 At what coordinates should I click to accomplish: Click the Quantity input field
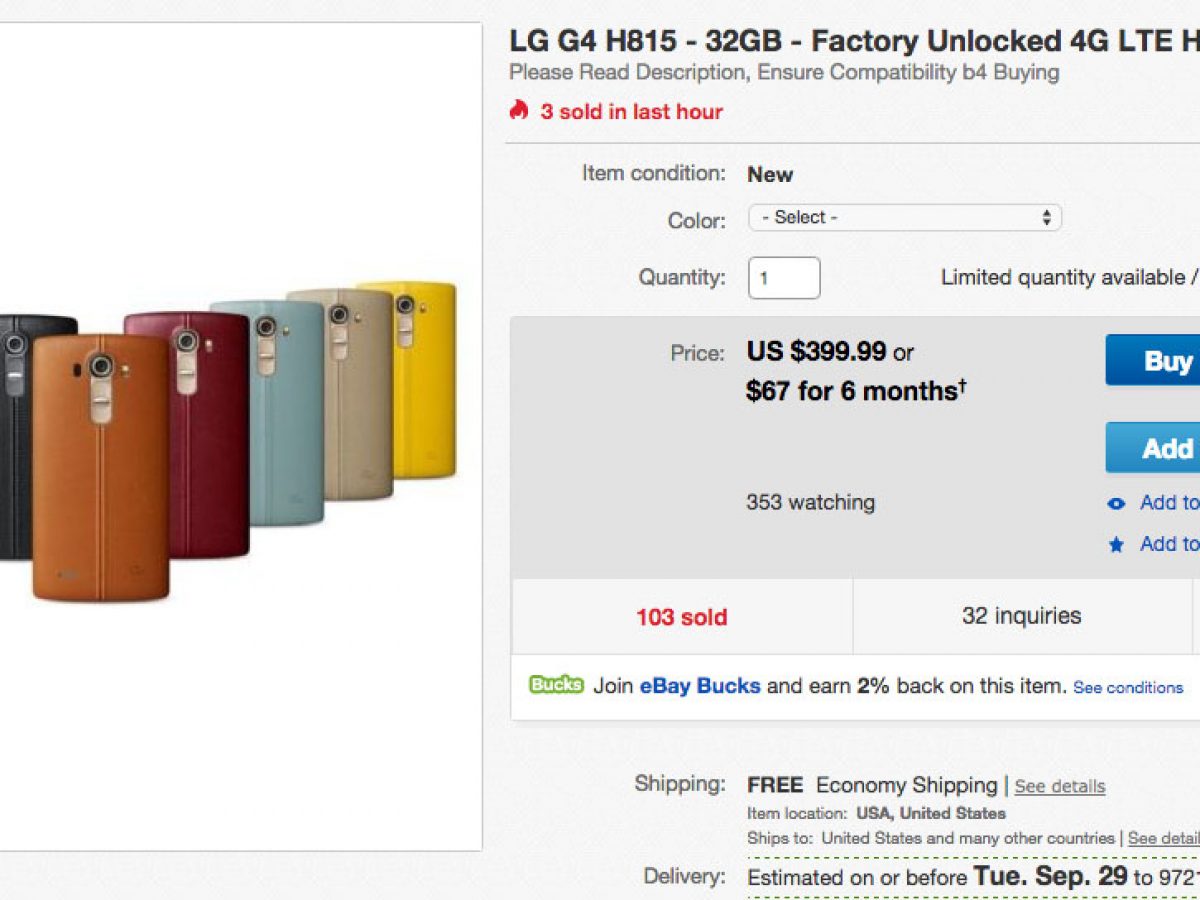coord(784,278)
